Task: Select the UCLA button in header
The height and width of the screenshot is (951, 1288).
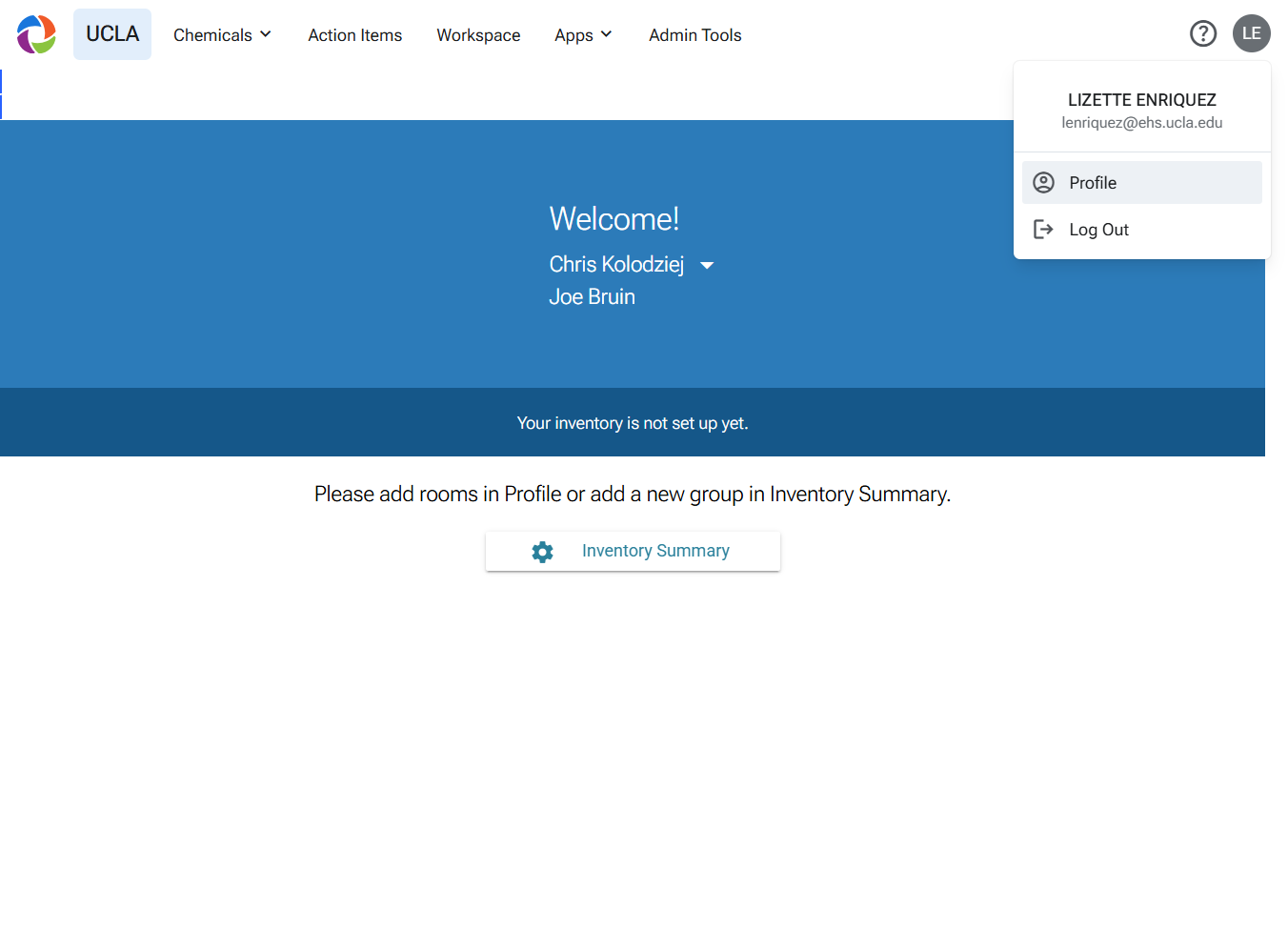Action: tap(112, 34)
